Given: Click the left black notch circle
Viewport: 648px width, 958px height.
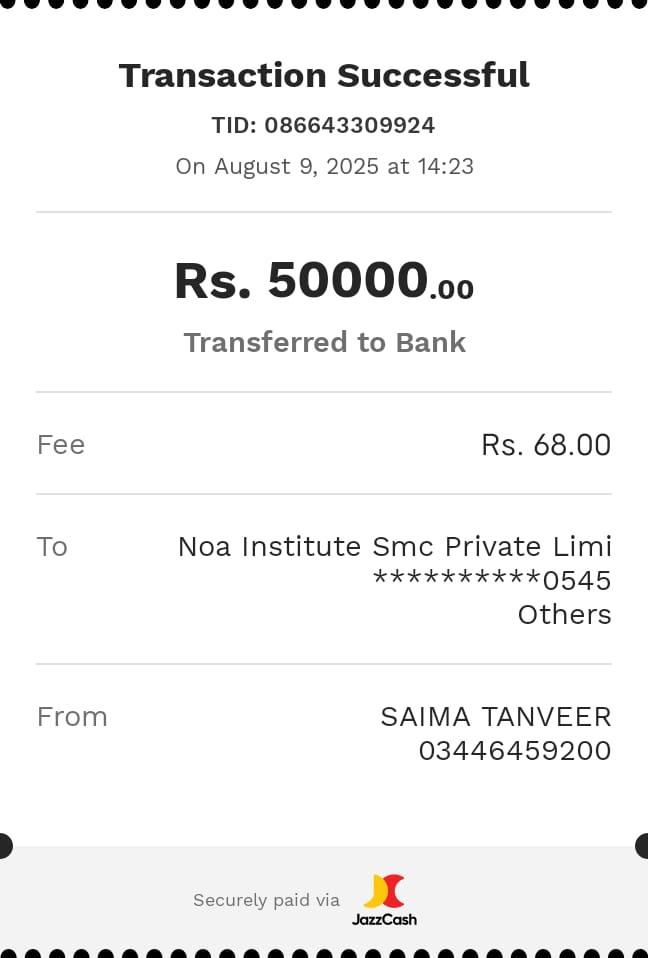Looking at the screenshot, I should point(3,846).
